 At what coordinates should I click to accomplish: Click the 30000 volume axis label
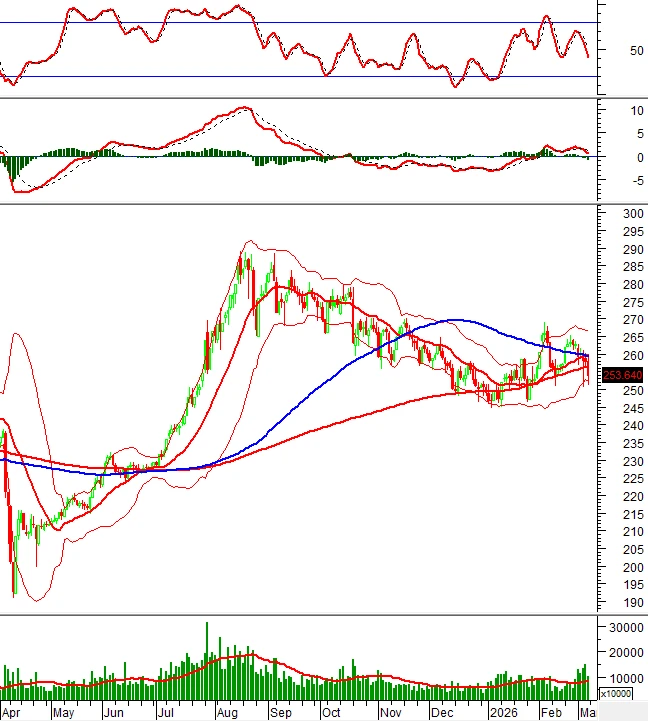coord(627,628)
